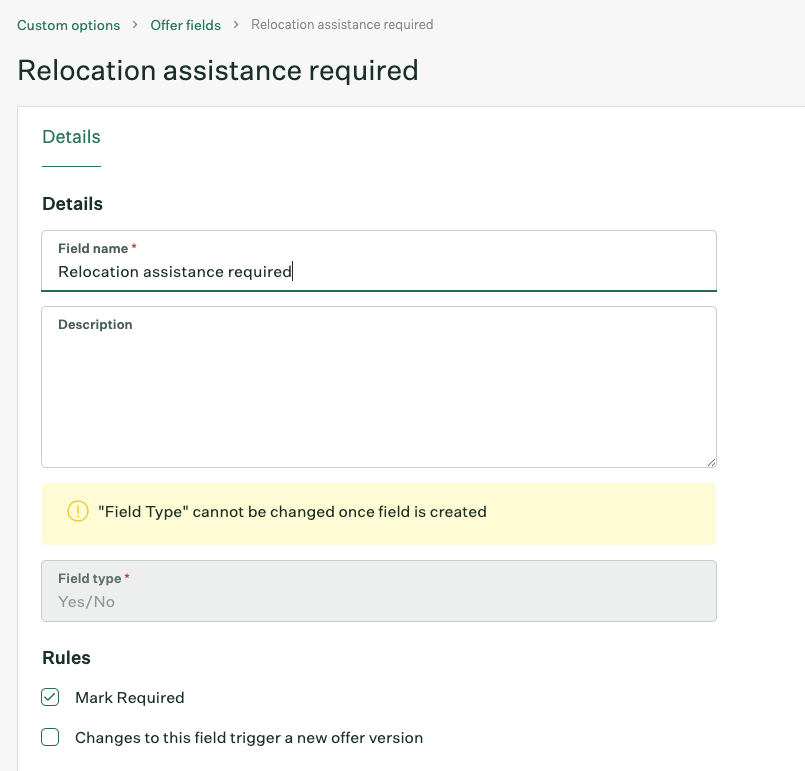Click the Field type label
This screenshot has width=805, height=771.
click(x=90, y=579)
